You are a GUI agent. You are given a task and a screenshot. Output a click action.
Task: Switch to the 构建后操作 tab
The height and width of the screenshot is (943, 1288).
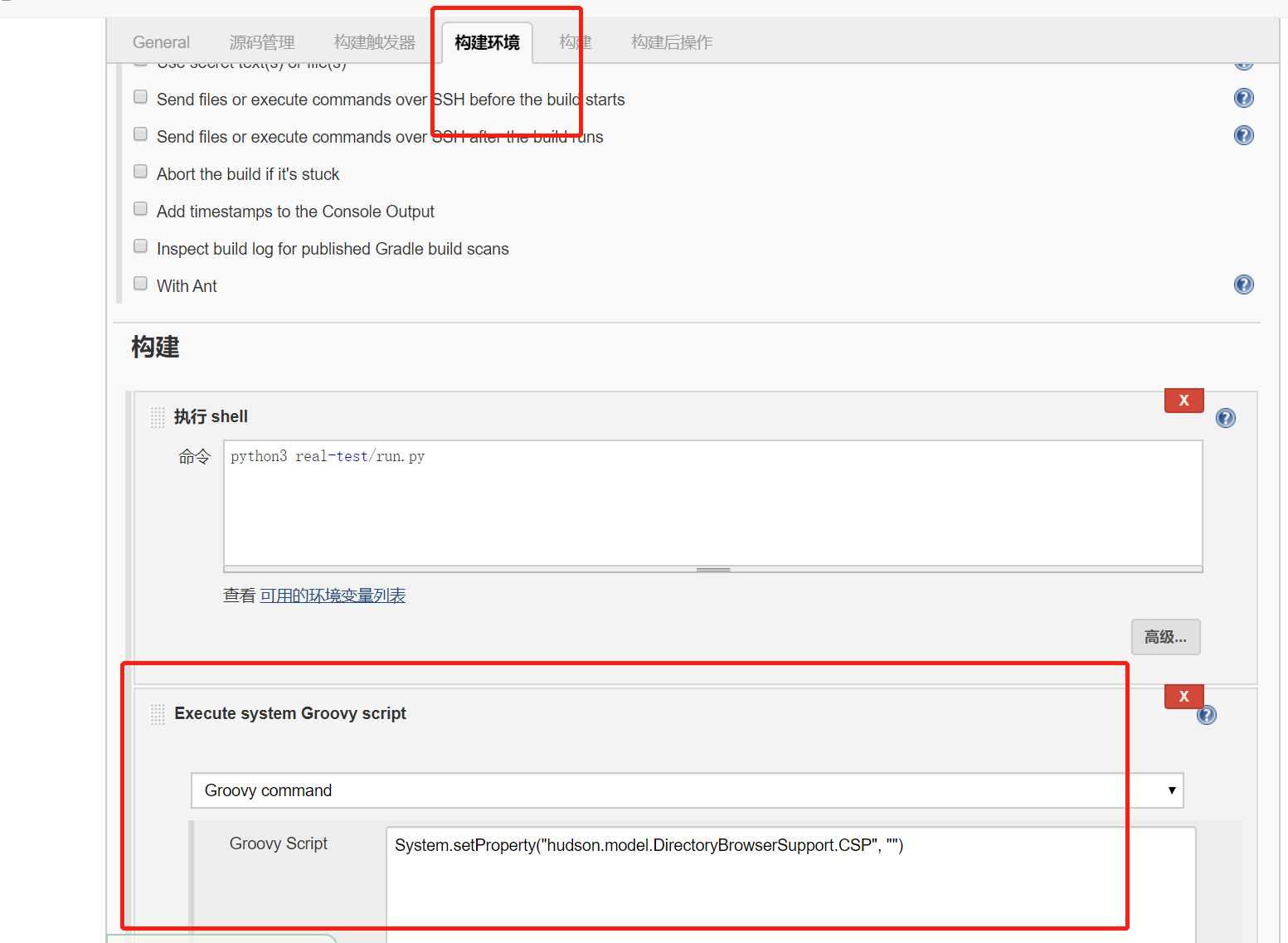coord(672,42)
